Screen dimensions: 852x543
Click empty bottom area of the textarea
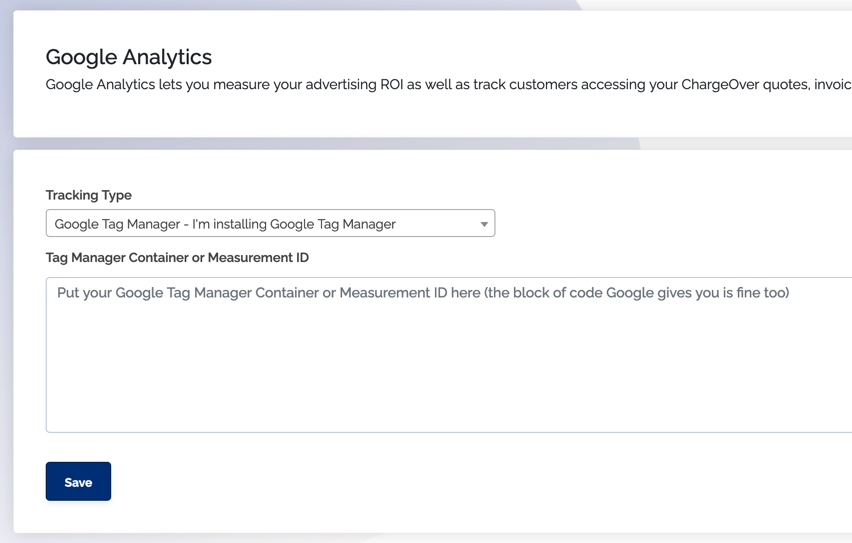tap(449, 402)
